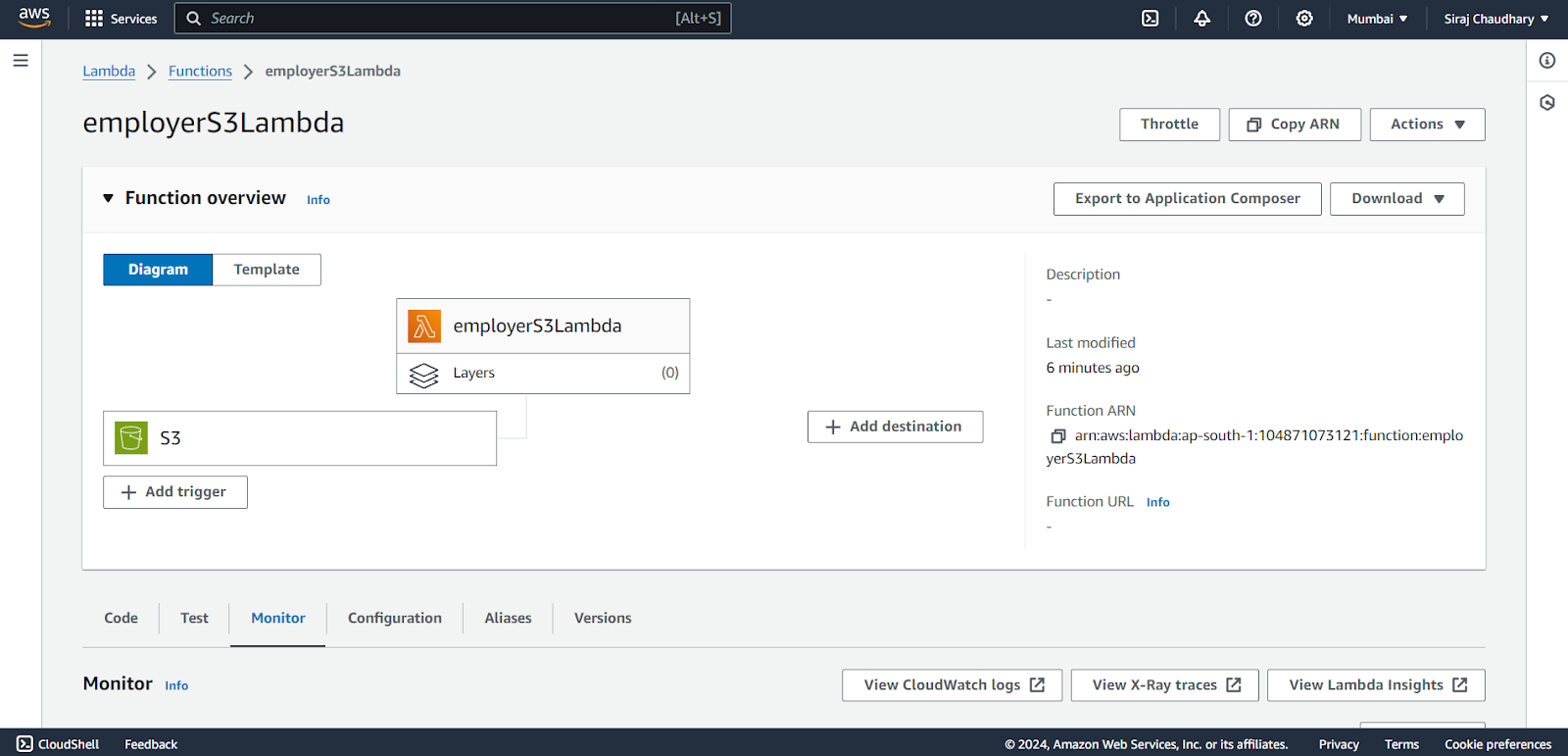This screenshot has height=756, width=1568.
Task: Click the AWS logo home icon
Action: click(34, 18)
